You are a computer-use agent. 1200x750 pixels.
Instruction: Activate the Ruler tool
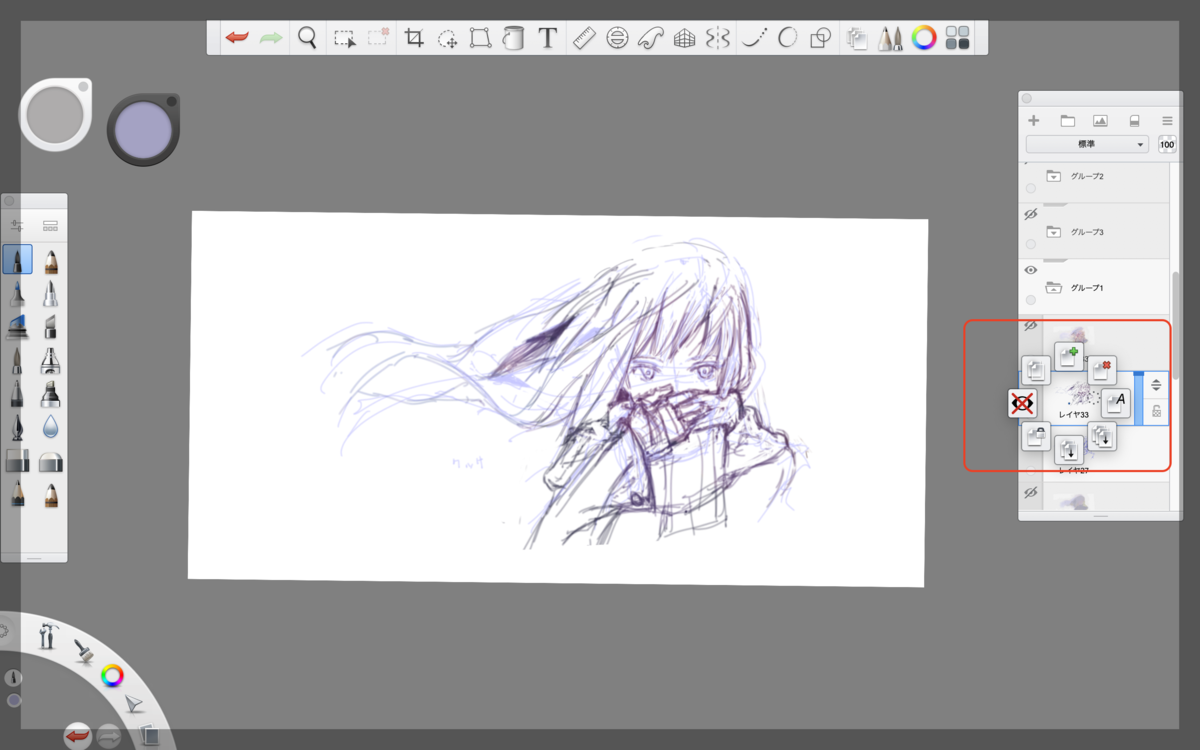583,39
